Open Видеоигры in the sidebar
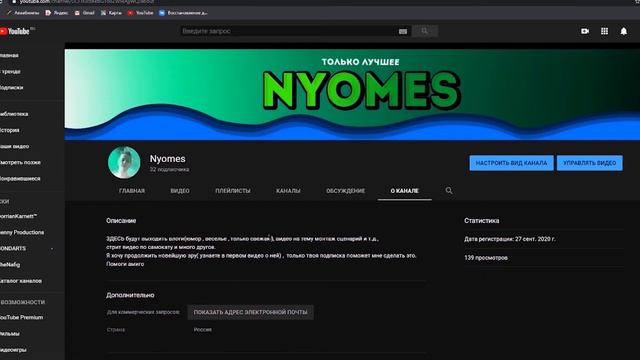Image resolution: width=640 pixels, height=360 pixels. point(13,350)
